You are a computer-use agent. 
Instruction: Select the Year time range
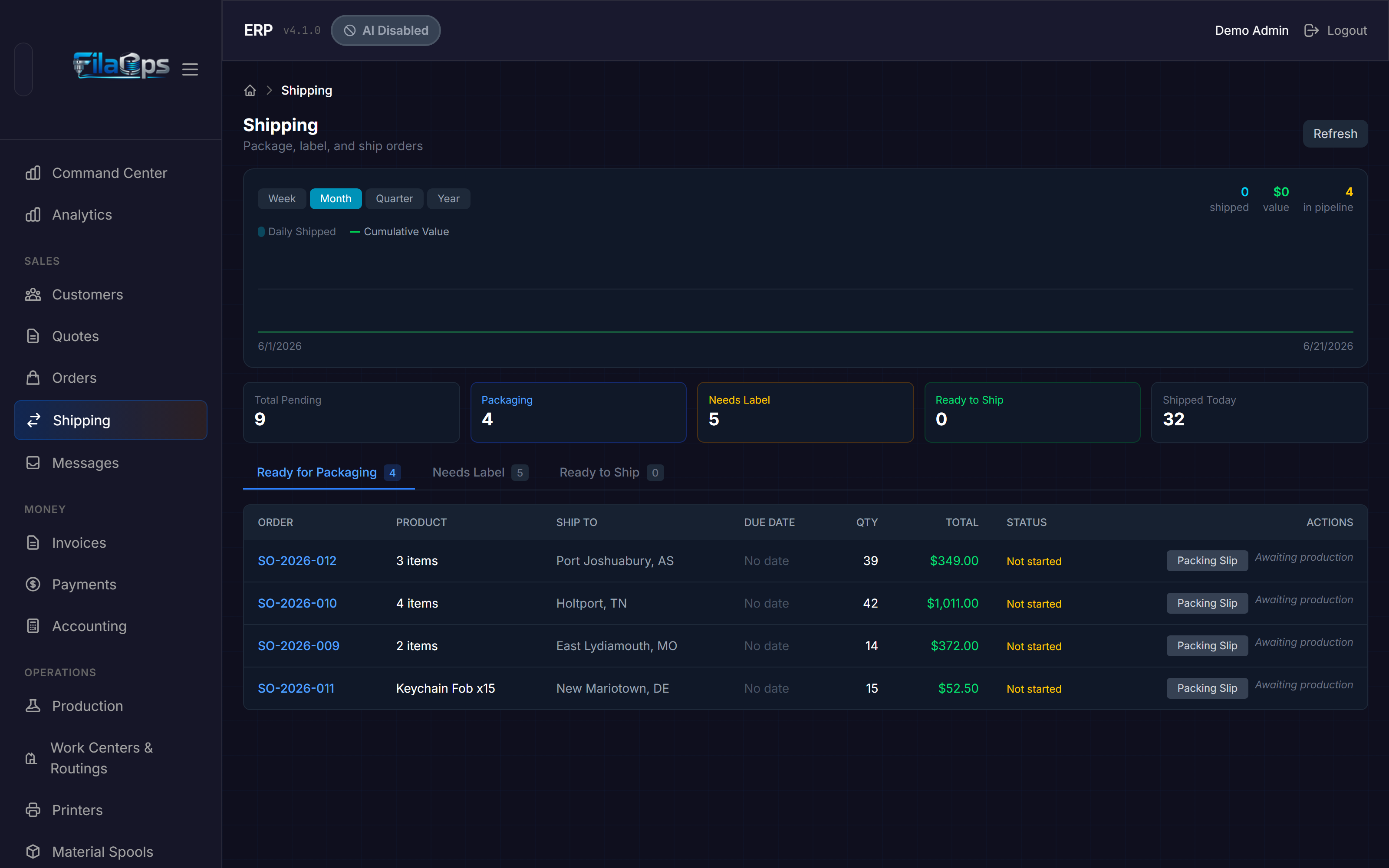click(448, 199)
